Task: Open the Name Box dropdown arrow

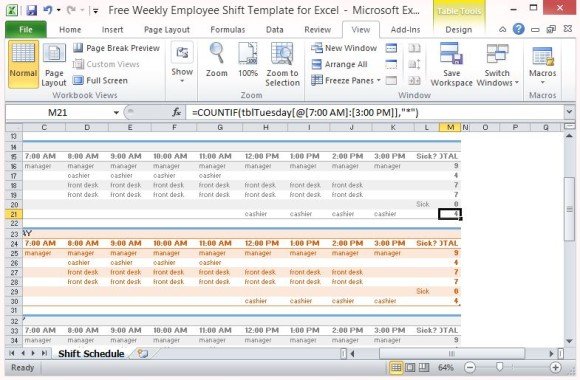Action: 116,112
